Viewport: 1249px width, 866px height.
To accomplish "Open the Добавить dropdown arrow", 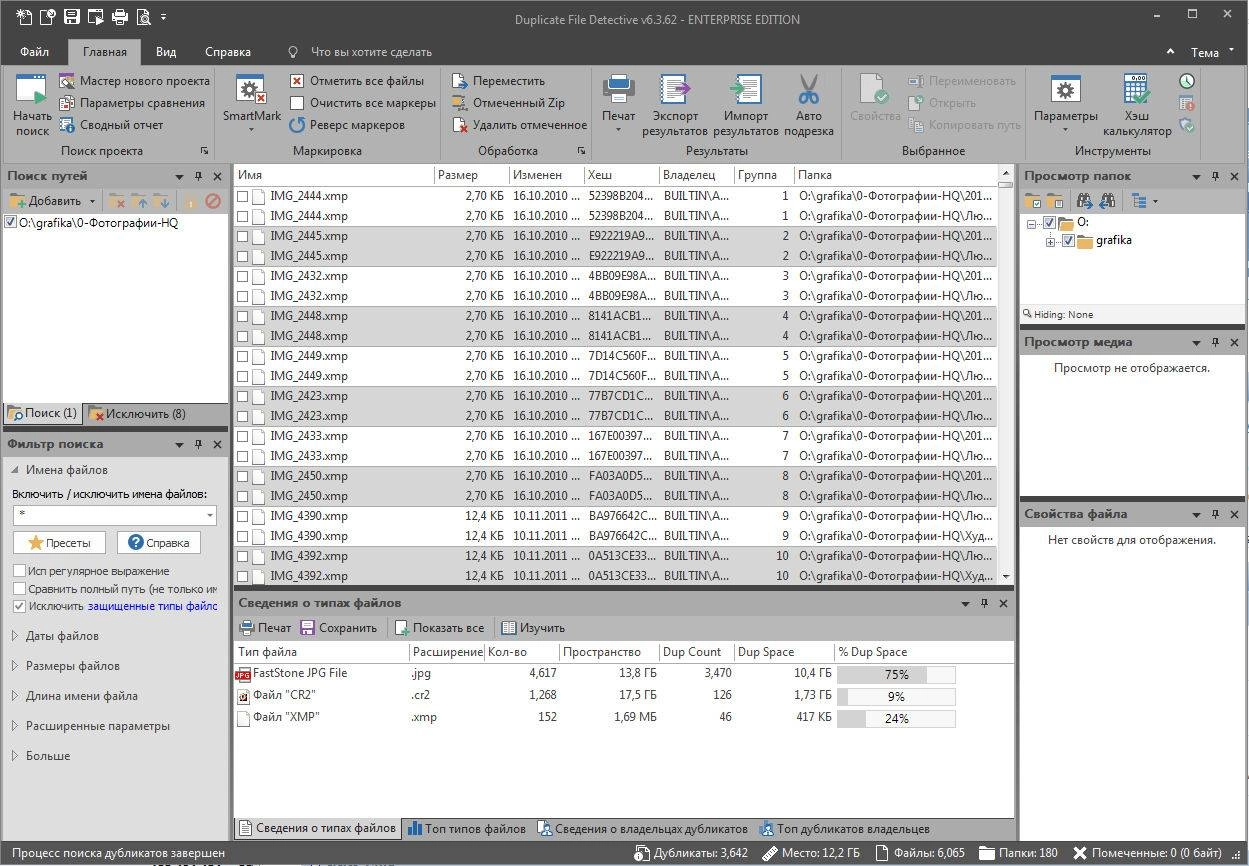I will tap(92, 201).
